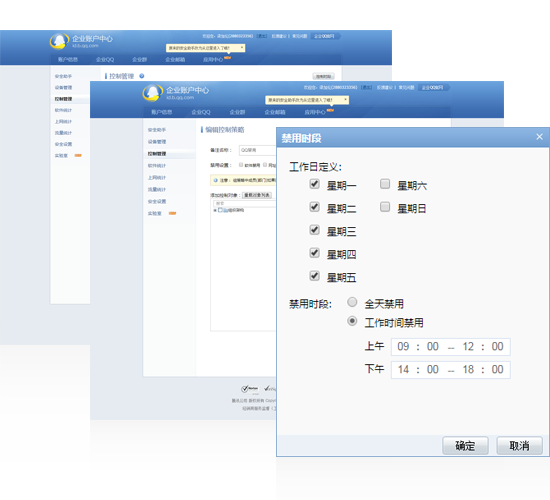The image size is (550, 500).
Task: Select 流量统计 in the back window sidebar
Action: coord(63,133)
